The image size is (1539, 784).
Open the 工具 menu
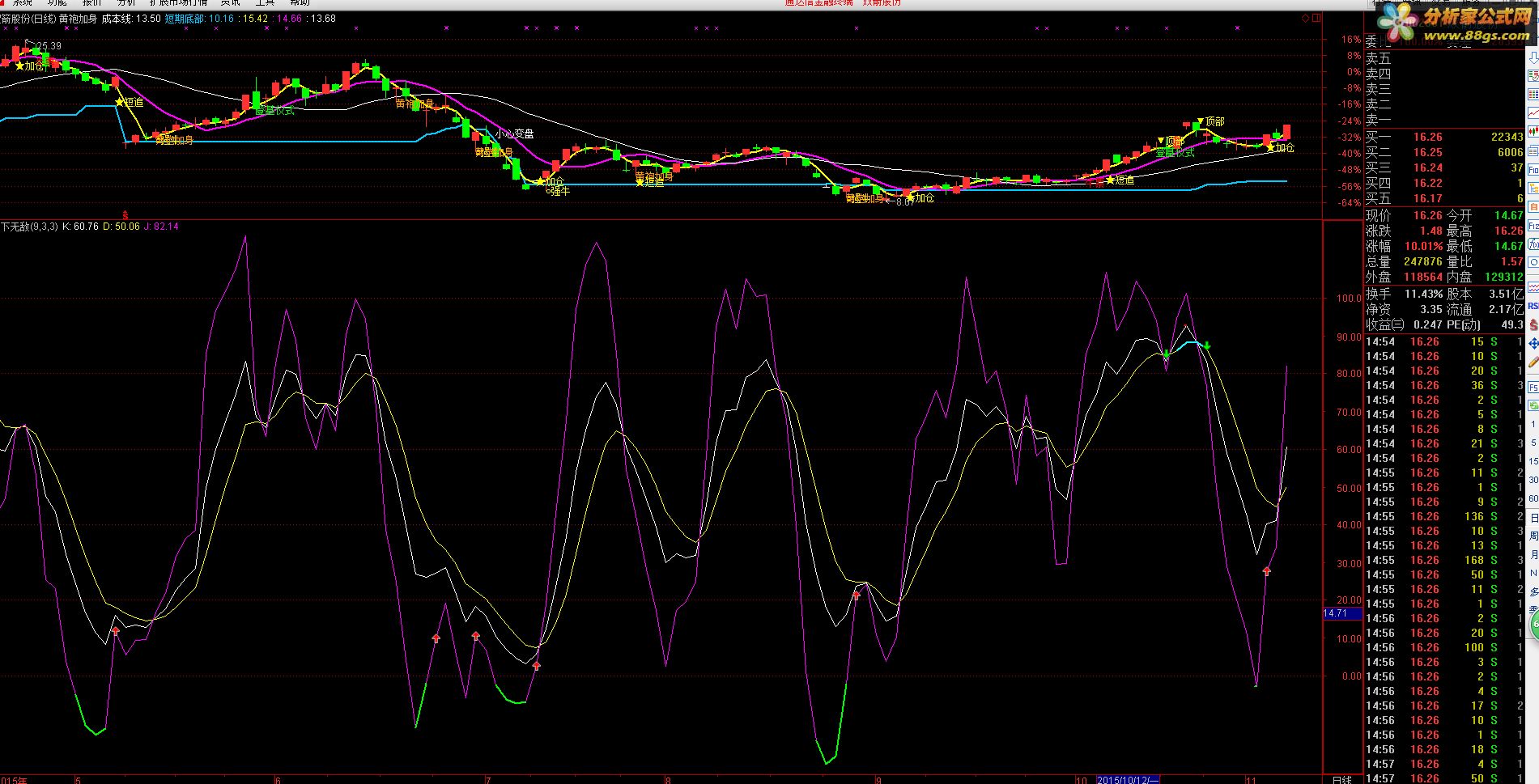265,2
